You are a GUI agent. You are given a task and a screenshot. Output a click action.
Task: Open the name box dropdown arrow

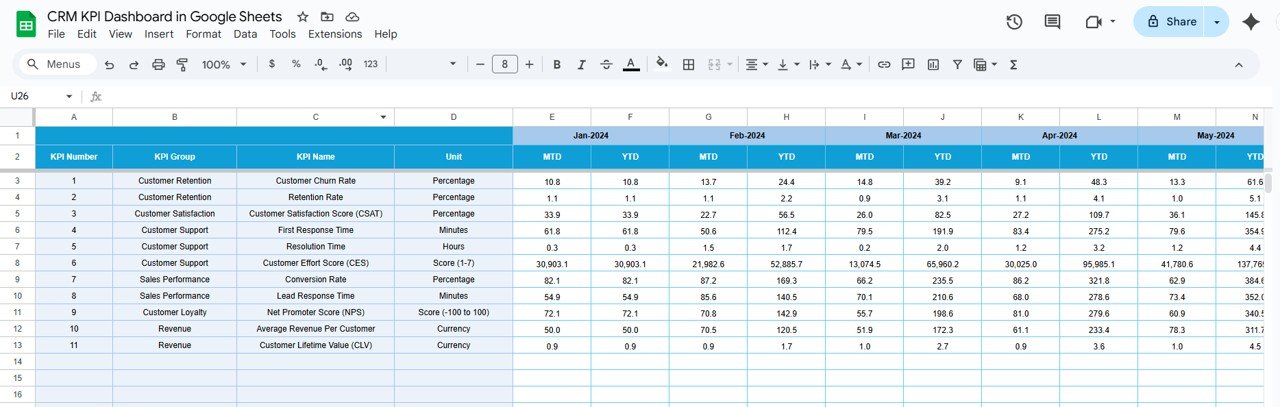(69, 96)
